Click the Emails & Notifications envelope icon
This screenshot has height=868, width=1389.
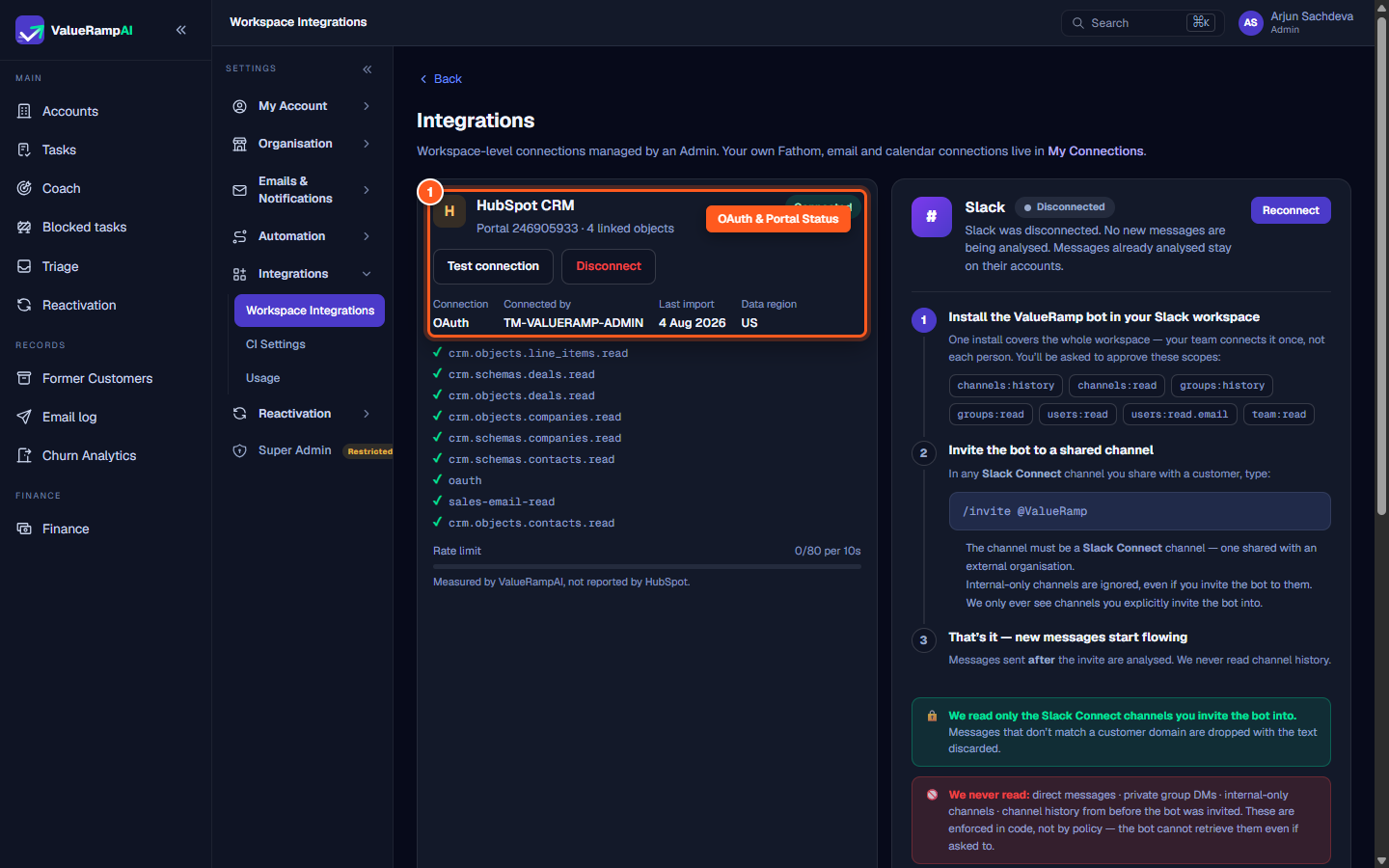(x=239, y=190)
